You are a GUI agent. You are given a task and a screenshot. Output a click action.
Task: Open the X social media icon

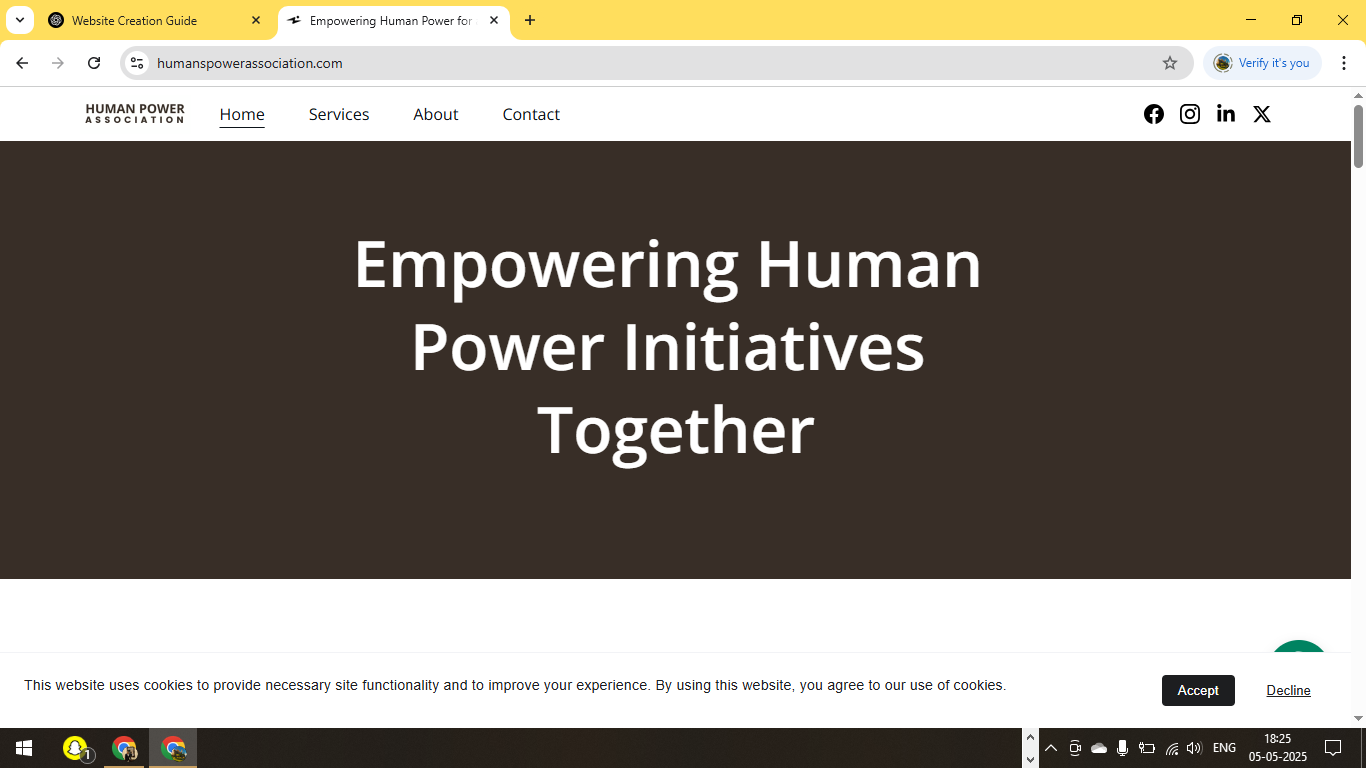coord(1261,114)
